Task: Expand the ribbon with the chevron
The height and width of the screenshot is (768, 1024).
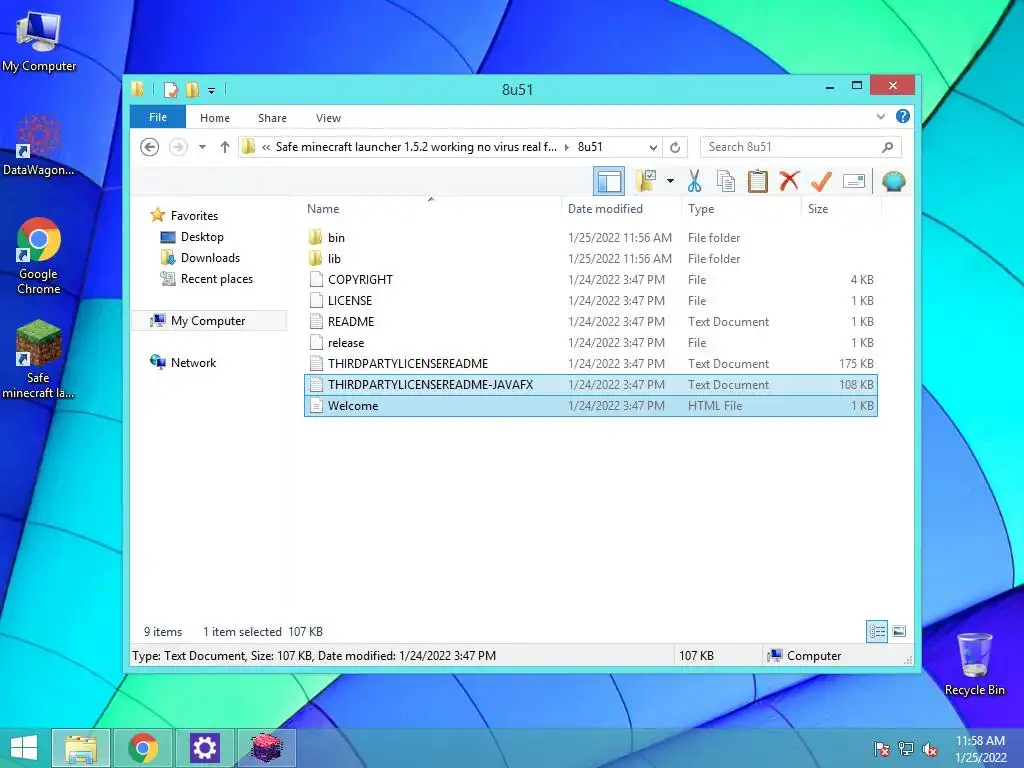Action: (881, 117)
